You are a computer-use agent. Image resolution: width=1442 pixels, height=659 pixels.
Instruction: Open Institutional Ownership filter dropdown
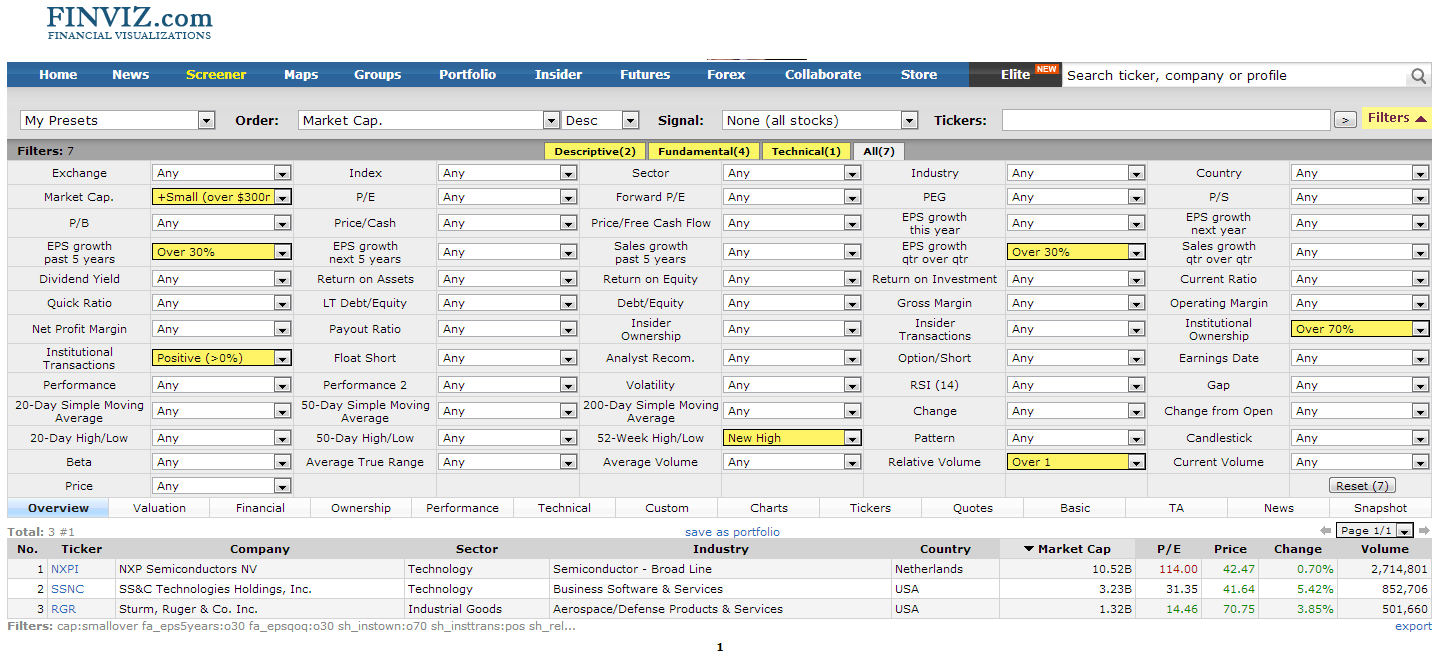[1360, 329]
